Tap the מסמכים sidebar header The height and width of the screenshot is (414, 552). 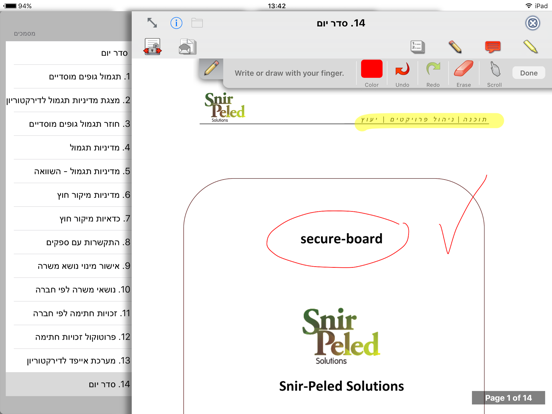coord(24,34)
